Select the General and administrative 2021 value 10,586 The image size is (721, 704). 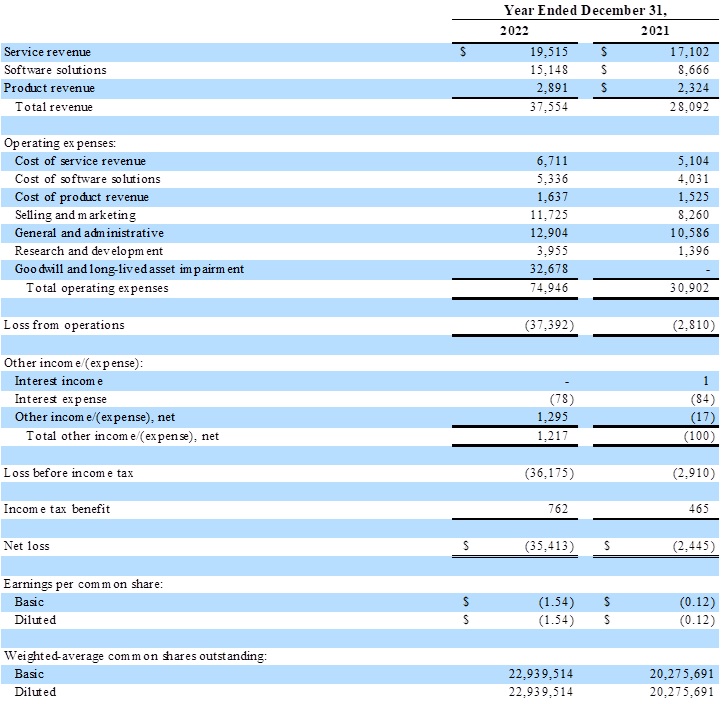tap(689, 233)
